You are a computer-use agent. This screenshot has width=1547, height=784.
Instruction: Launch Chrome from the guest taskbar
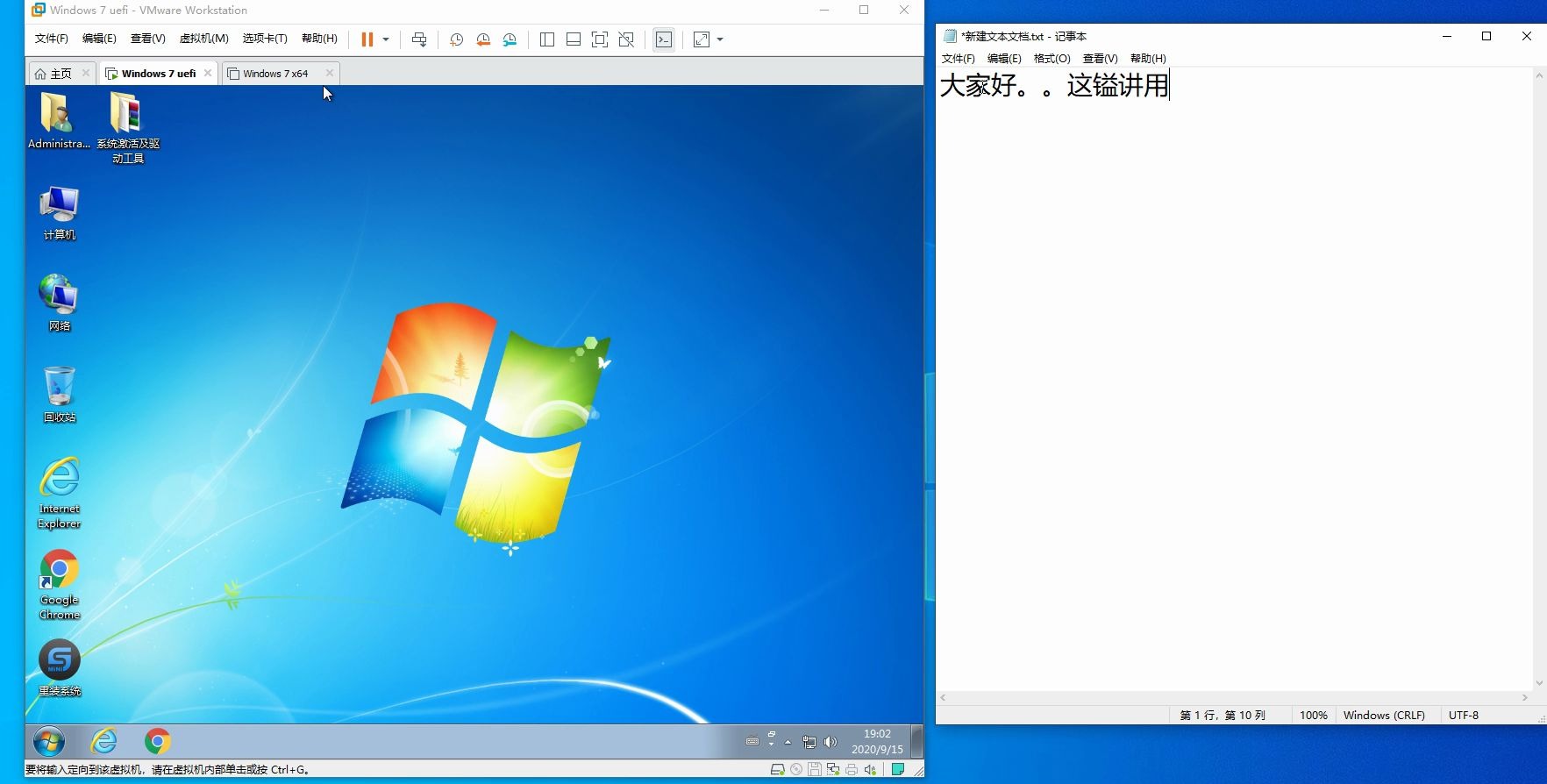pyautogui.click(x=158, y=742)
